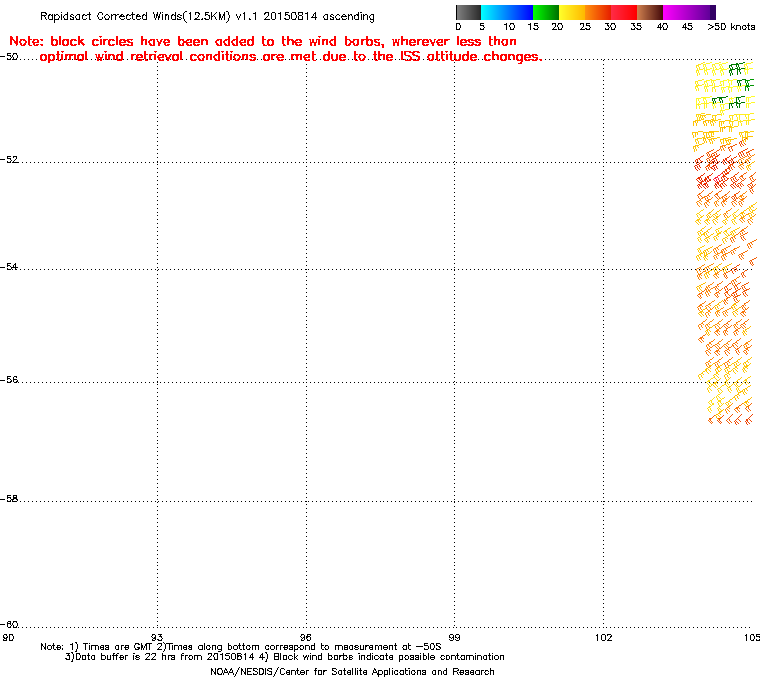760x688 pixels.
Task: Click the legend tick label 25
Action: click(x=585, y=27)
